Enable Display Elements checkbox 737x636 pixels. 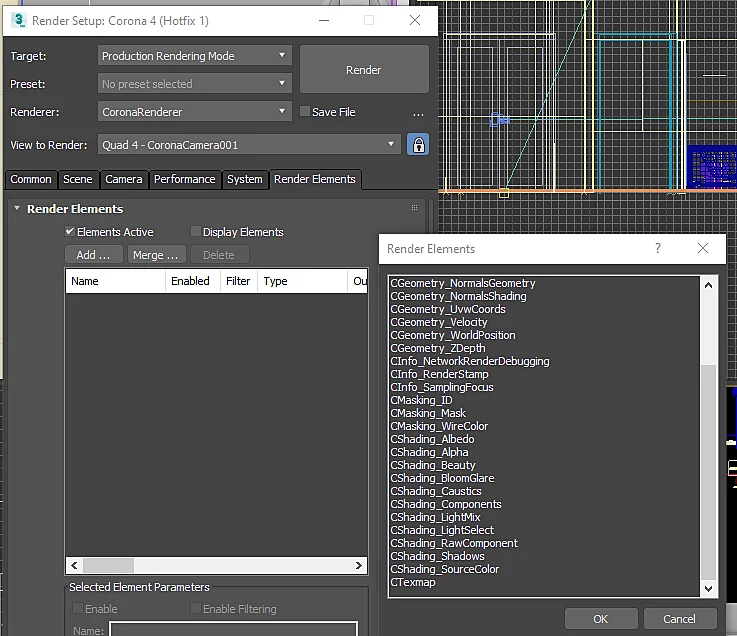point(196,231)
